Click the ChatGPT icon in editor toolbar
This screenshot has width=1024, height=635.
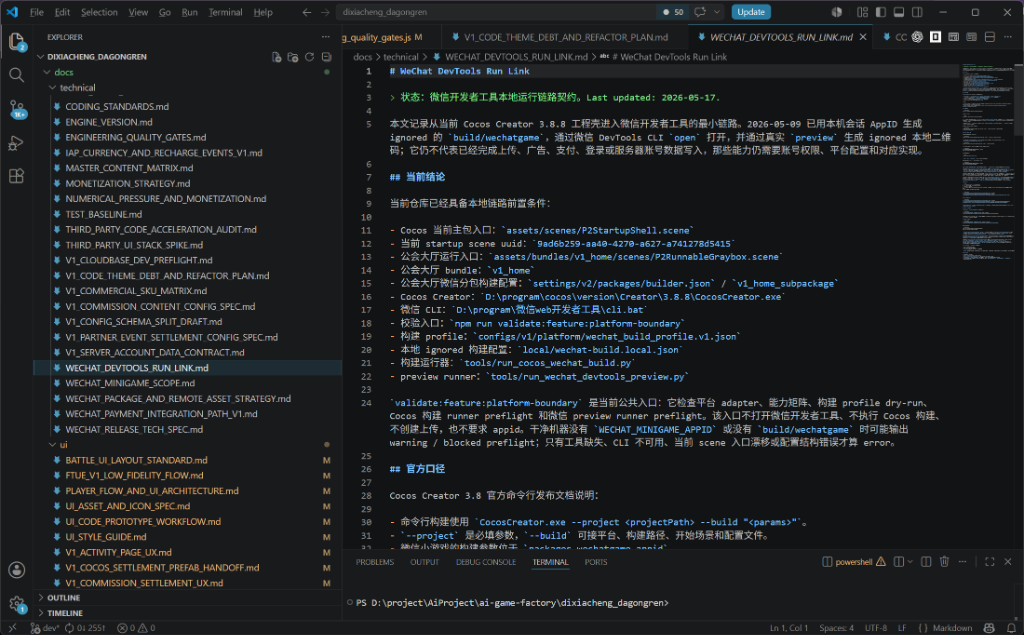pyautogui.click(x=918, y=37)
